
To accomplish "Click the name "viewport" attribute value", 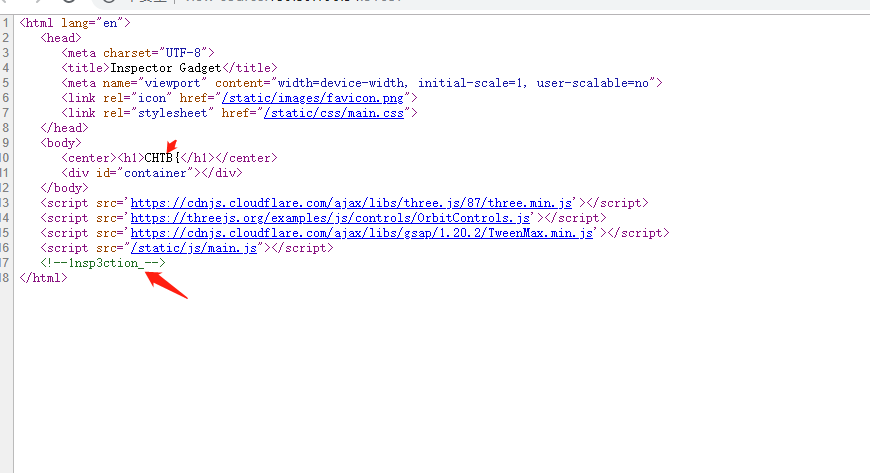I will pyautogui.click(x=172, y=83).
